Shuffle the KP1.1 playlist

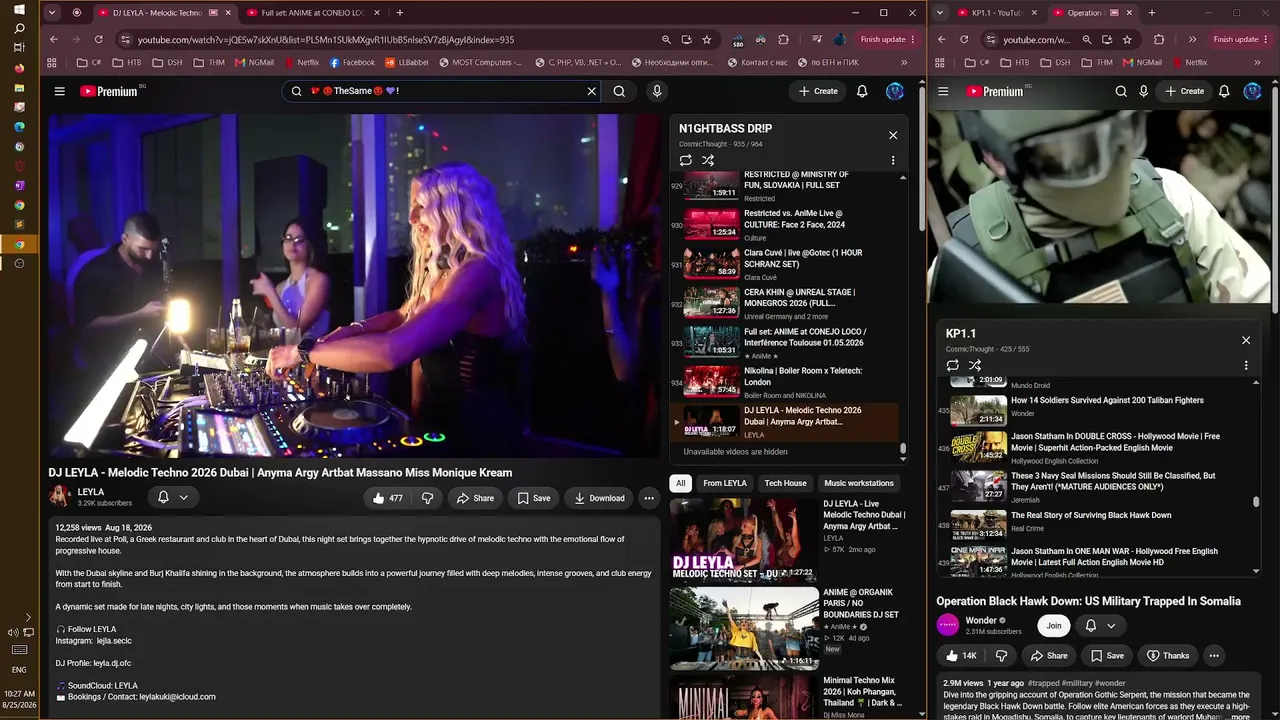(975, 365)
